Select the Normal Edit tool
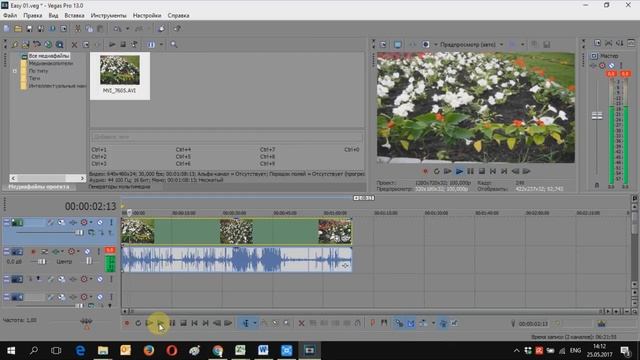 [x=246, y=323]
